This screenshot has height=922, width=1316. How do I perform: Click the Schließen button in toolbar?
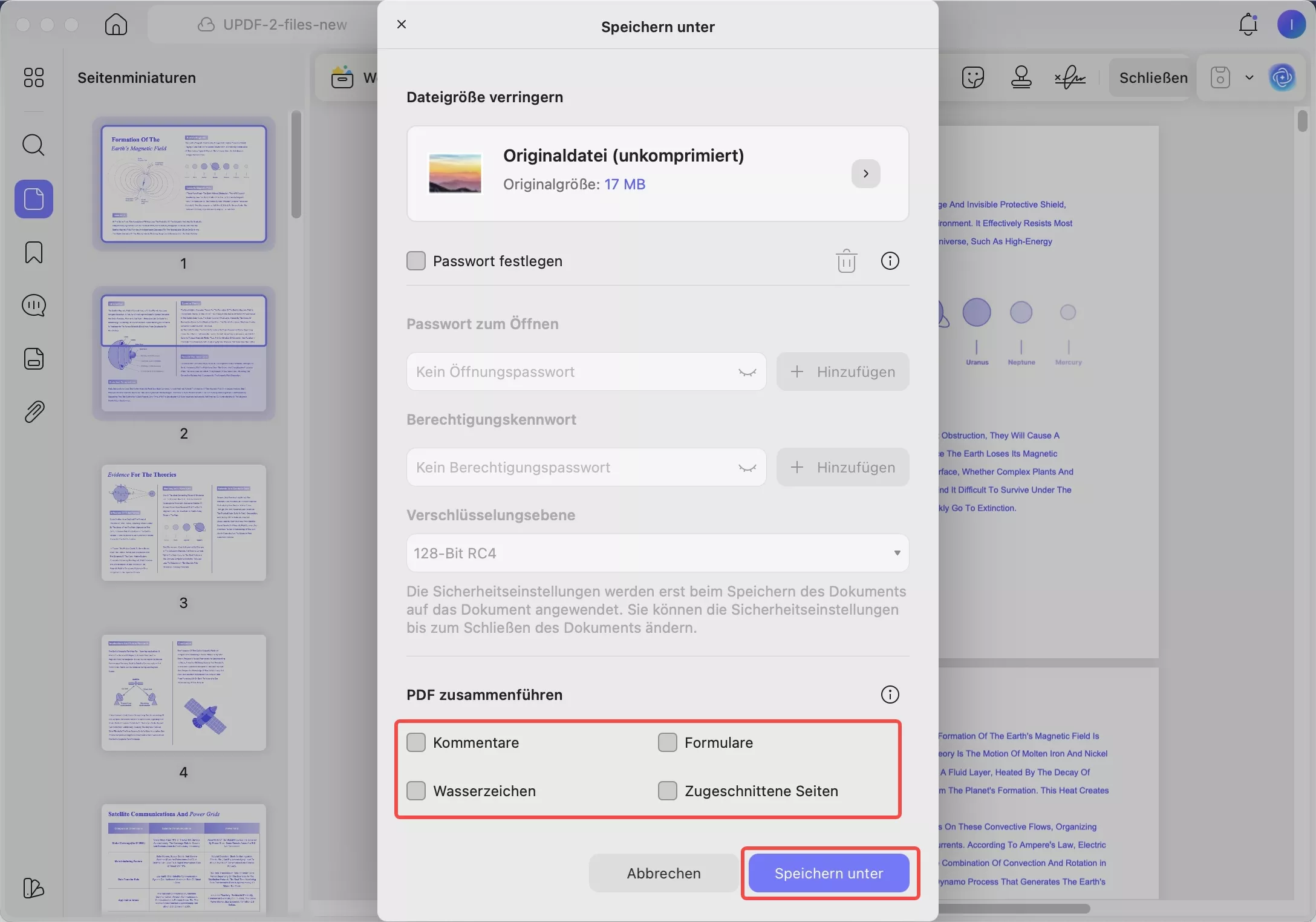(x=1153, y=77)
